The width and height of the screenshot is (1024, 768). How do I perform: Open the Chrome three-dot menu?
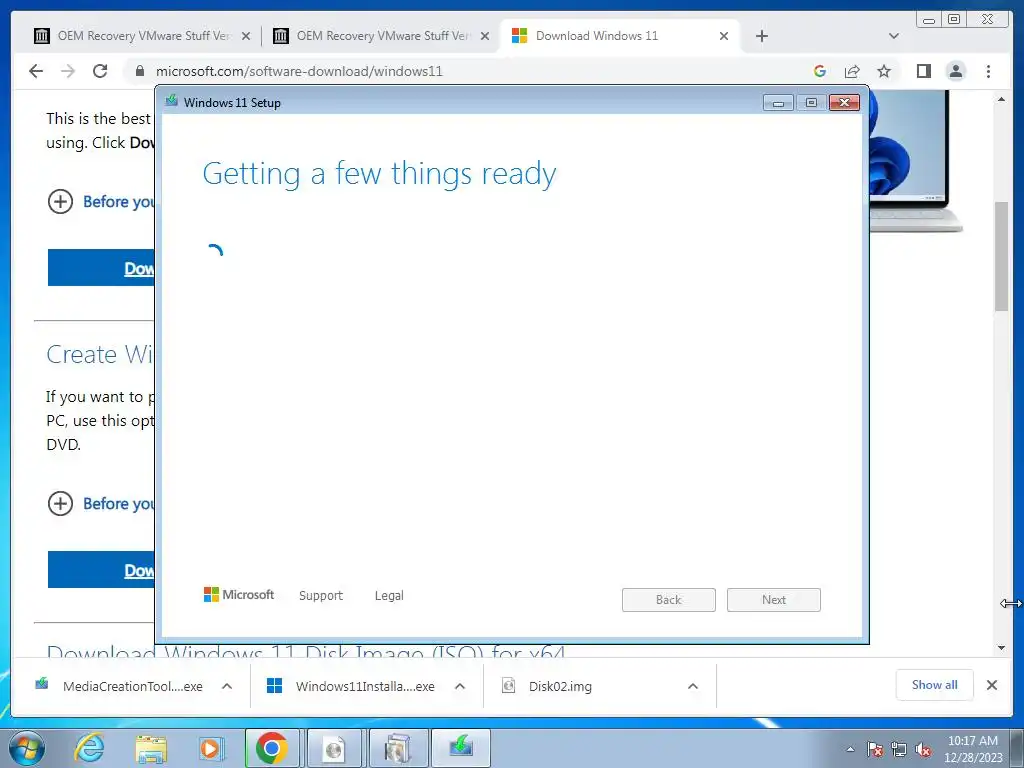(988, 71)
